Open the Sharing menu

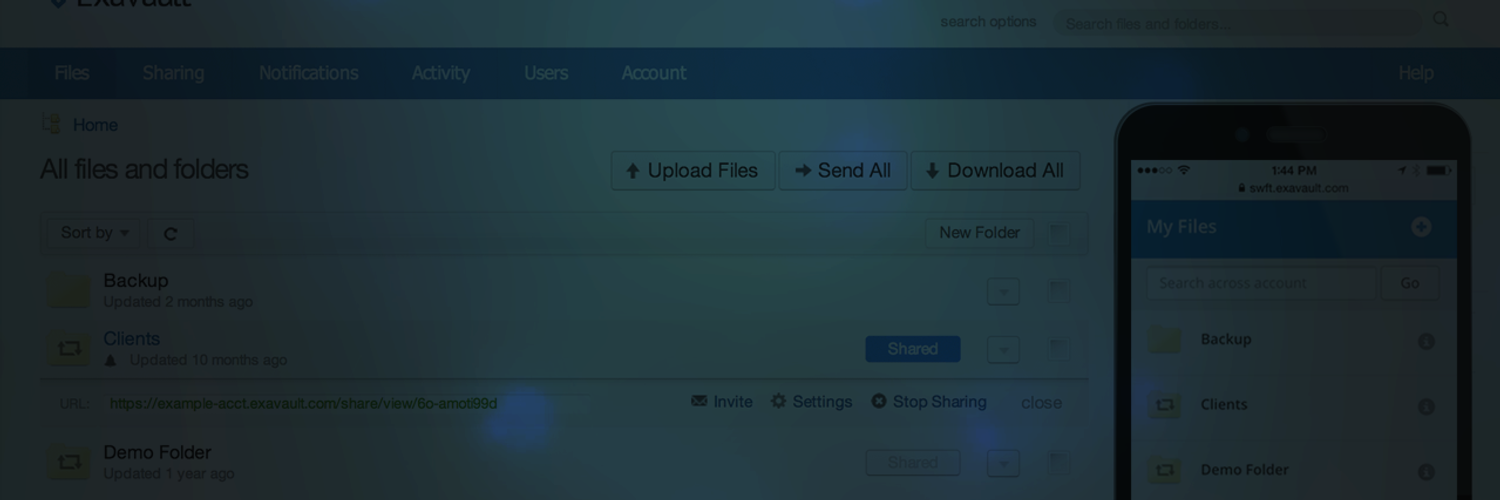coord(173,73)
